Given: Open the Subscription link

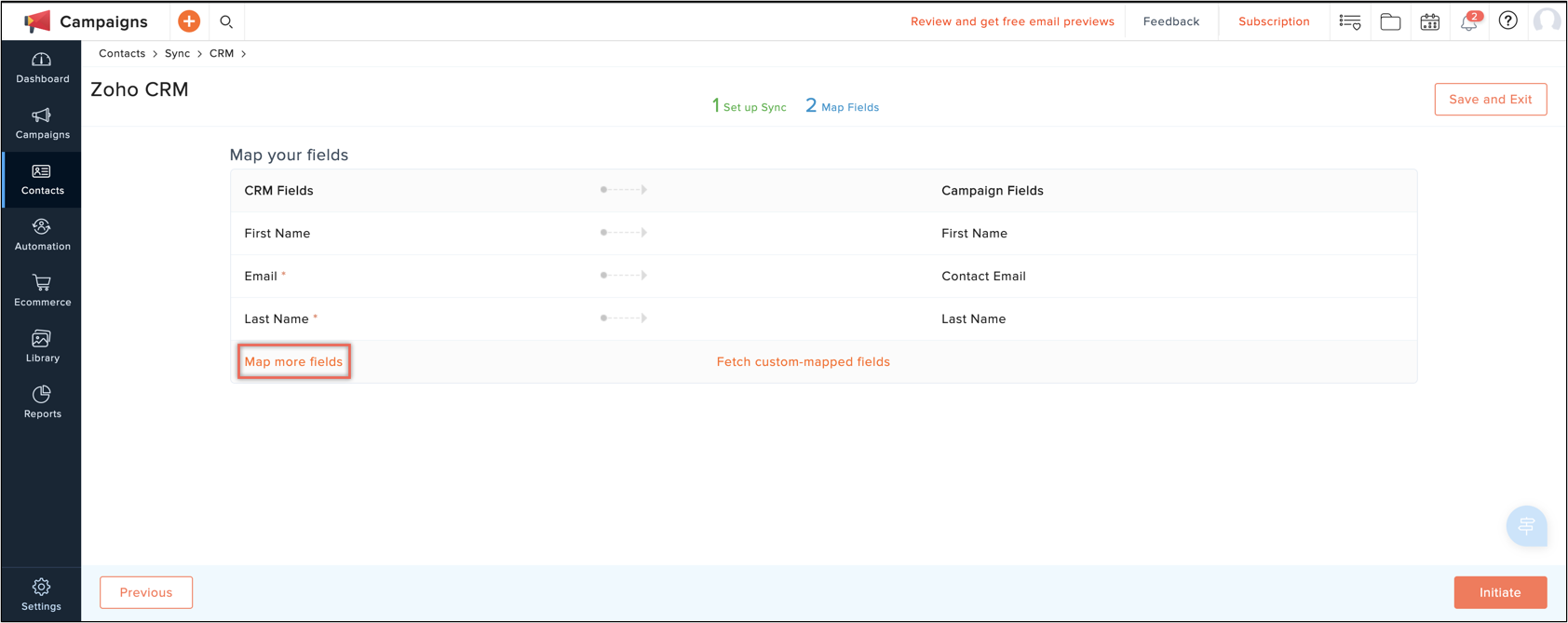Looking at the screenshot, I should pos(1274,21).
